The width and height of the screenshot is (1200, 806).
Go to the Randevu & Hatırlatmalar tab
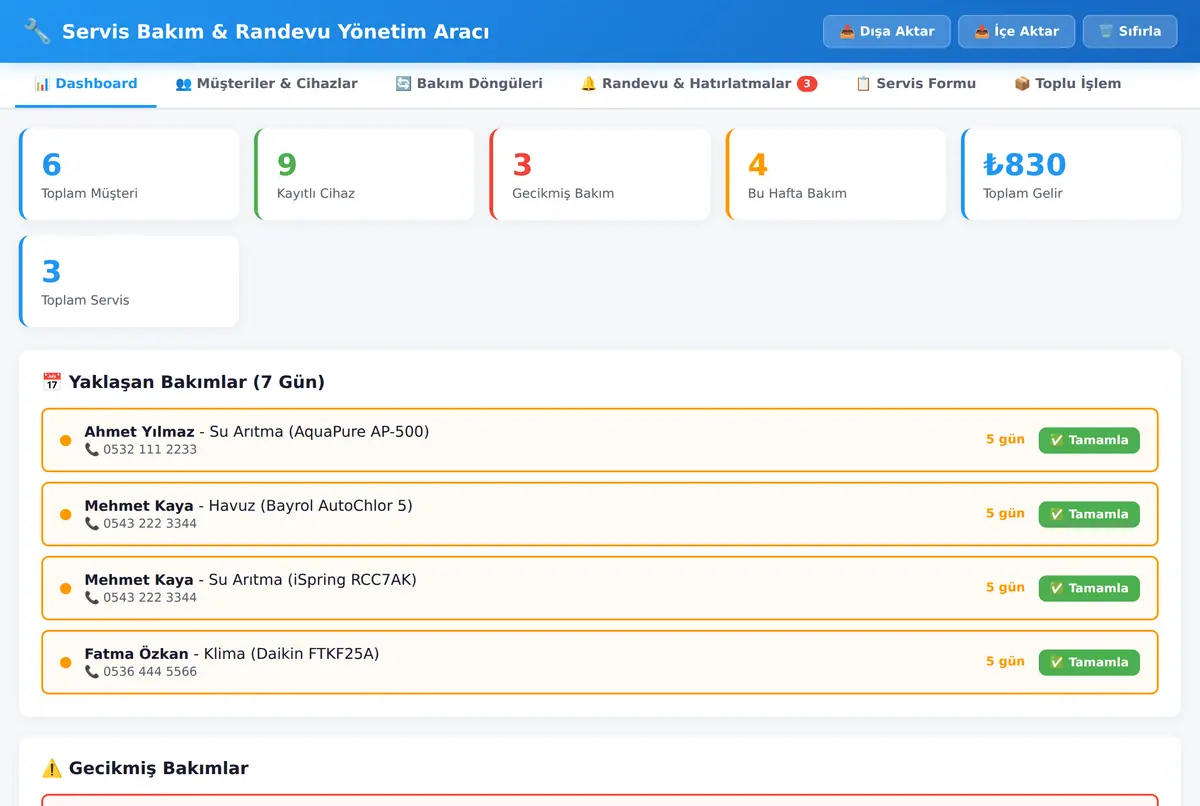pos(699,84)
